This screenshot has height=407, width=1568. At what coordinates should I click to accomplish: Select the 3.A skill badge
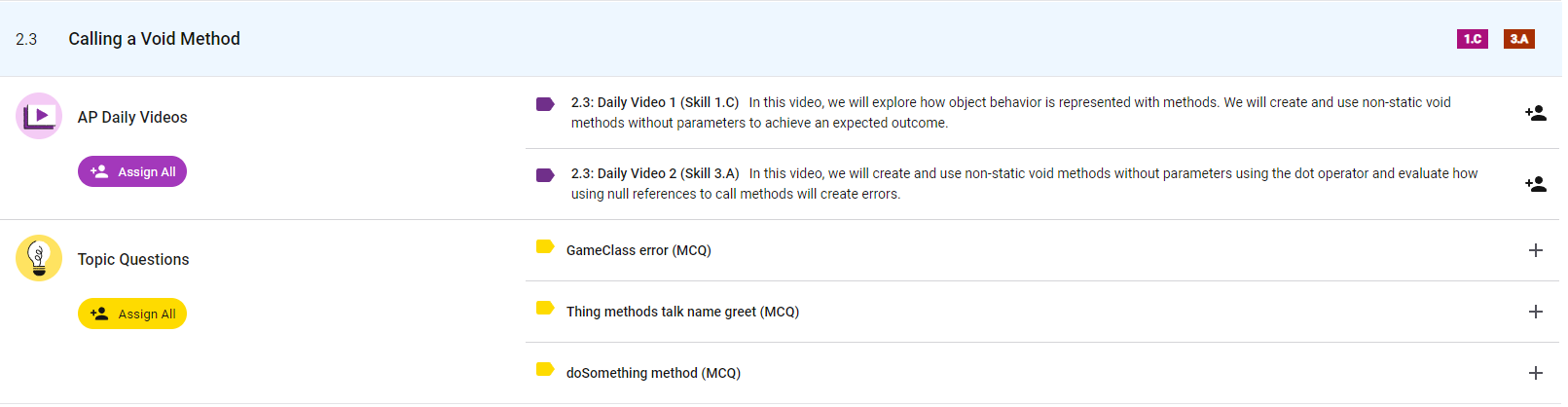tap(1518, 39)
